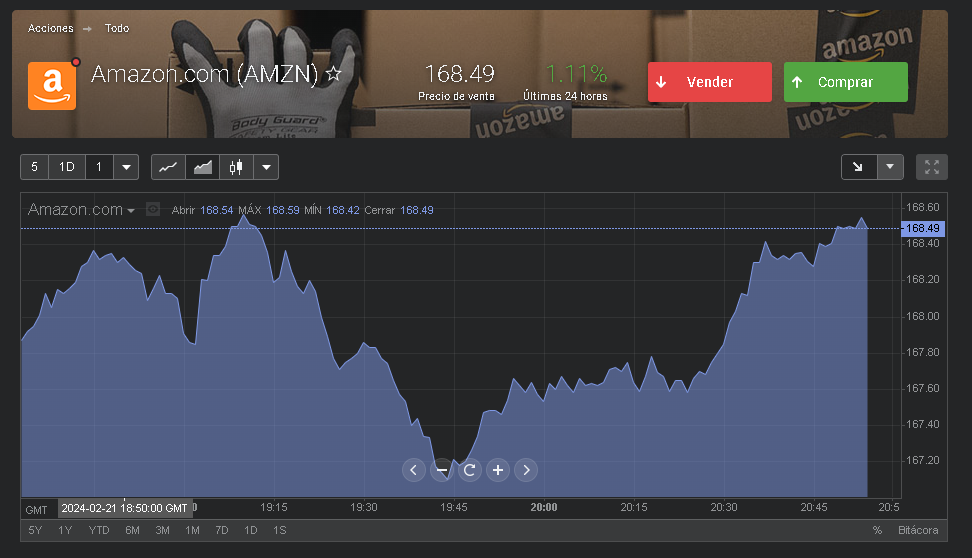Click the Amazon.com (AMZN) title
The width and height of the screenshot is (972, 558).
point(205,74)
